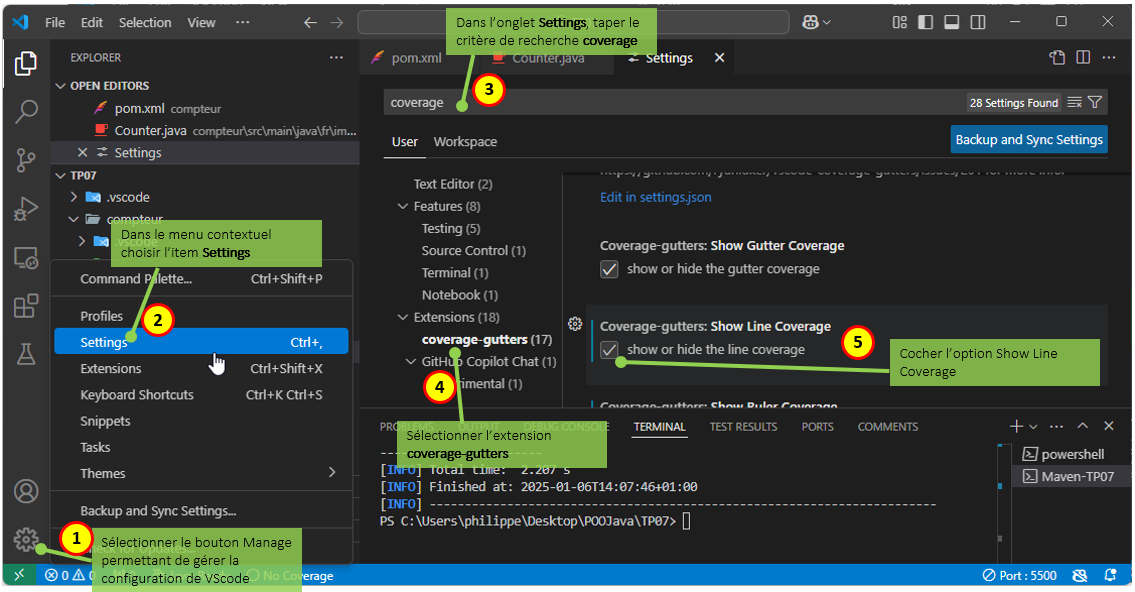Click the Accounts icon in activity bar
The height and width of the screenshot is (592, 1135).
(26, 491)
